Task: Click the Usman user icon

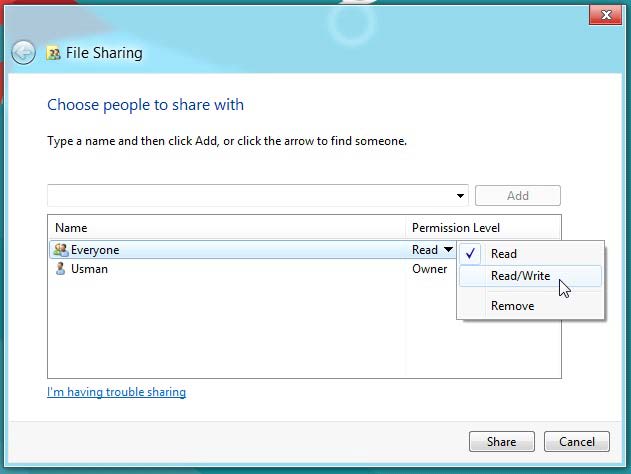Action: tap(61, 269)
